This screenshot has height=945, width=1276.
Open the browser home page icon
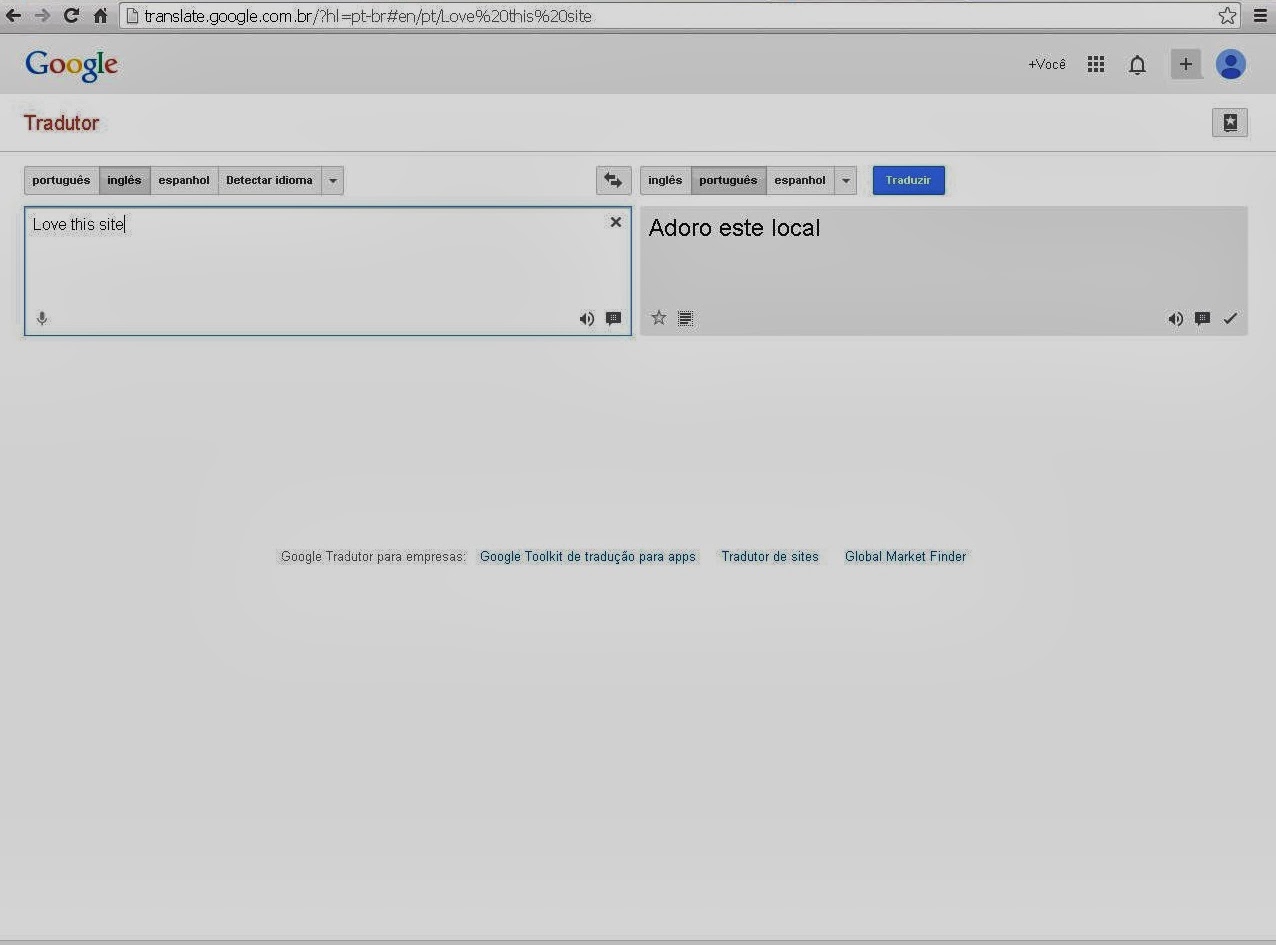pos(100,16)
